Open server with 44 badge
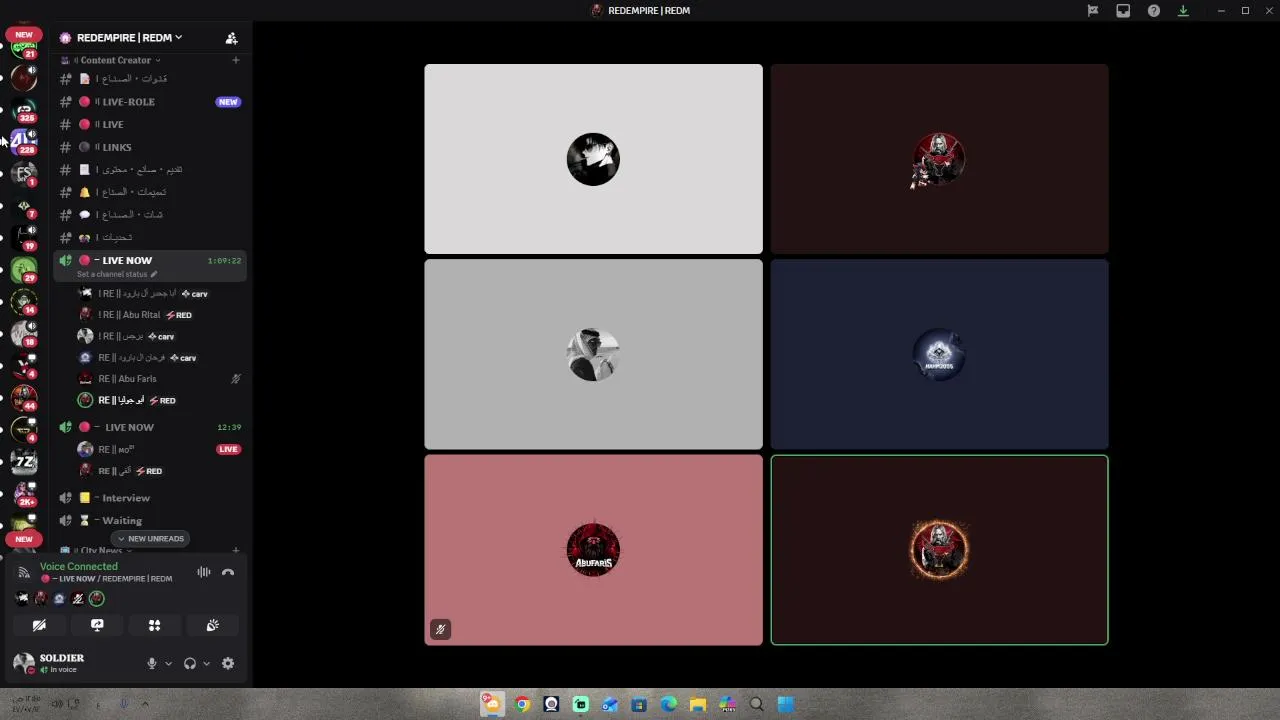 (24, 398)
